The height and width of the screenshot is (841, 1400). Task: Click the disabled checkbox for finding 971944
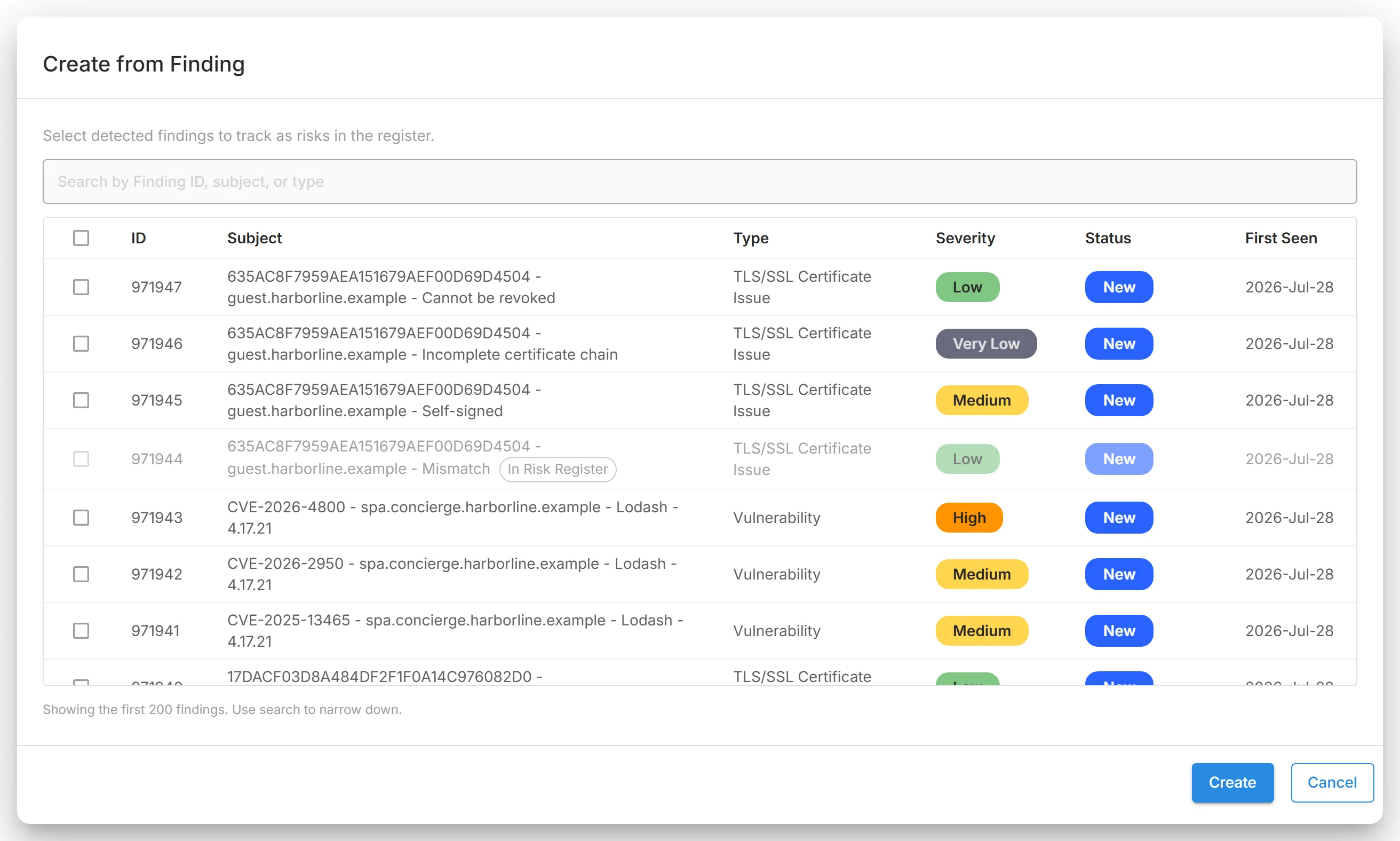pyautogui.click(x=81, y=459)
